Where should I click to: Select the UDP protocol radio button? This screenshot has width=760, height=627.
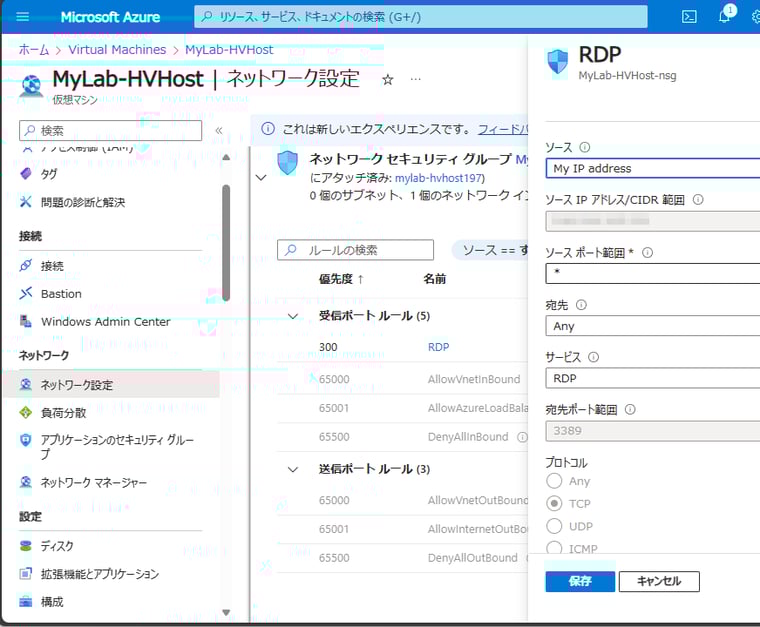point(554,526)
